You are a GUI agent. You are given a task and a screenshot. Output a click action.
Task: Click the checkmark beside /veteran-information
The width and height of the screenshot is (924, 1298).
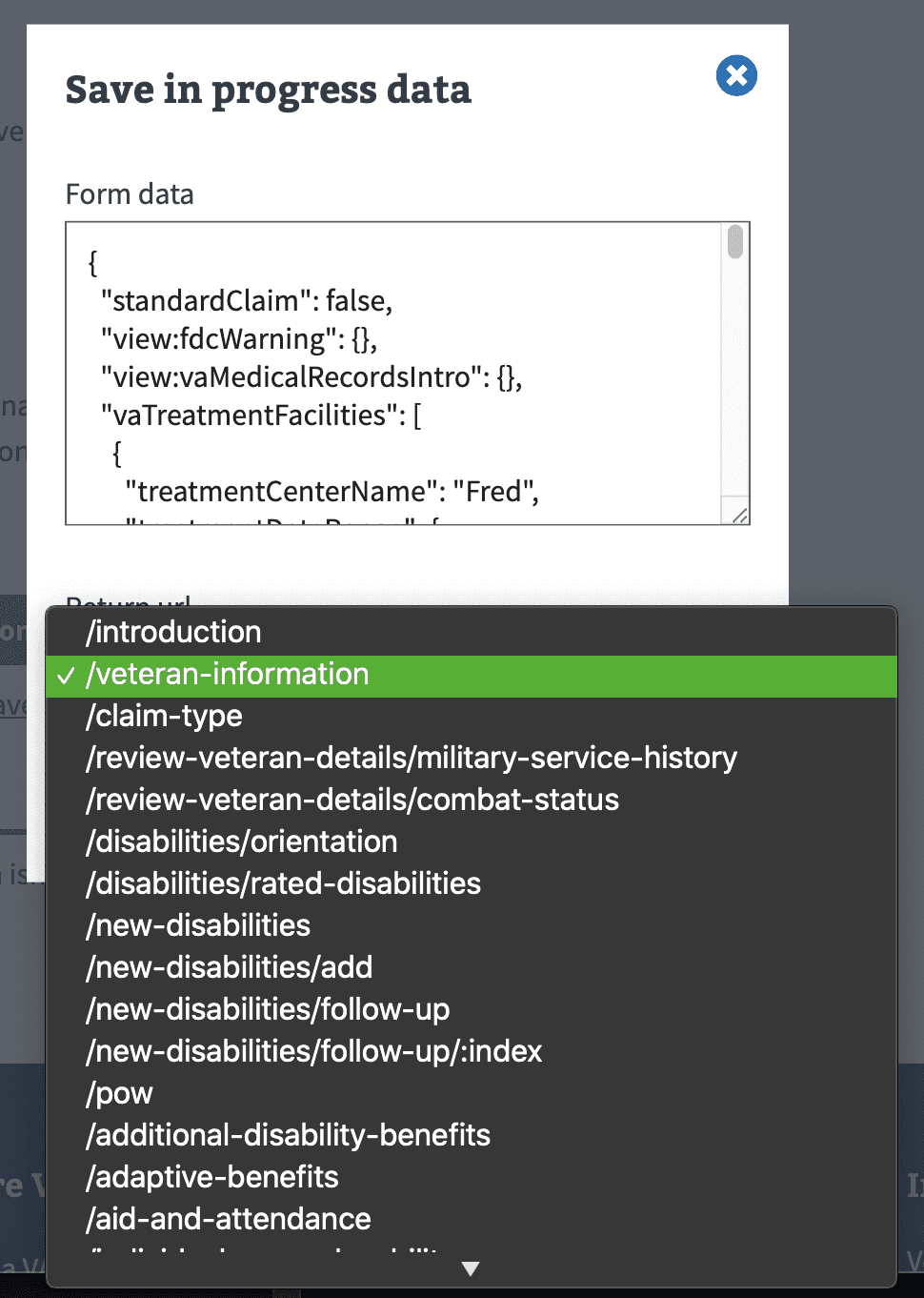(67, 675)
